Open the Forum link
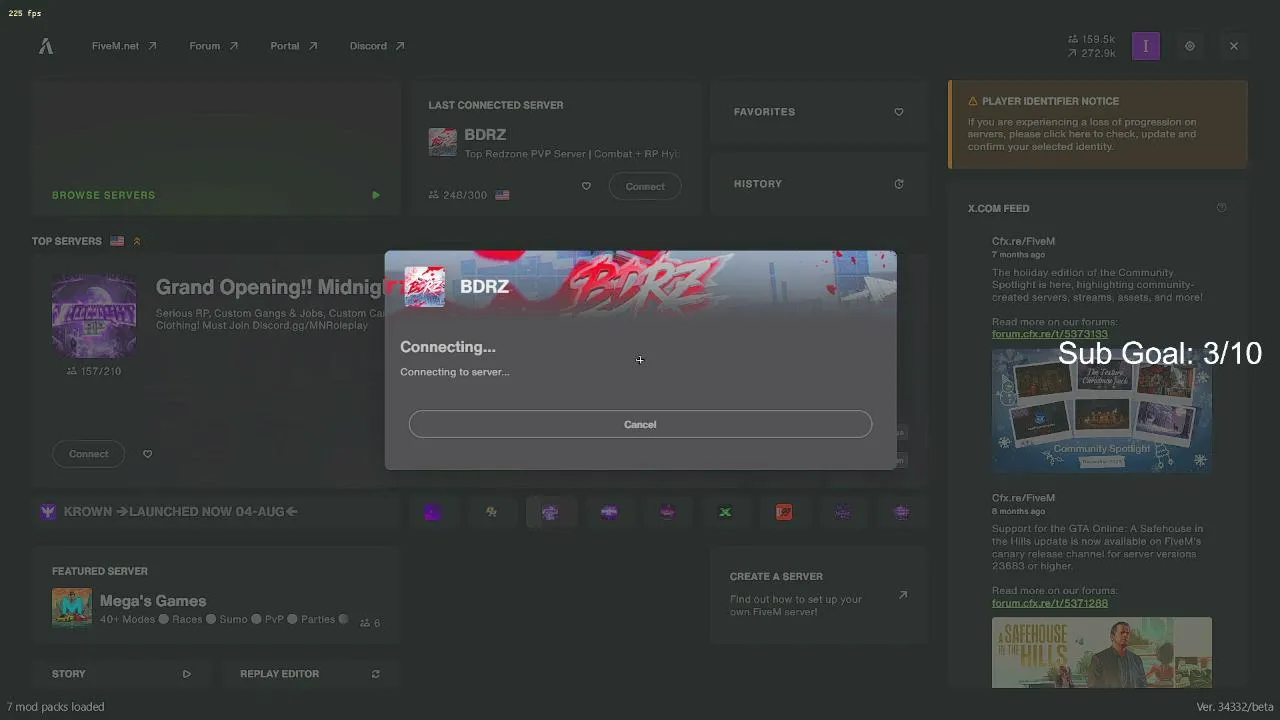 214,46
